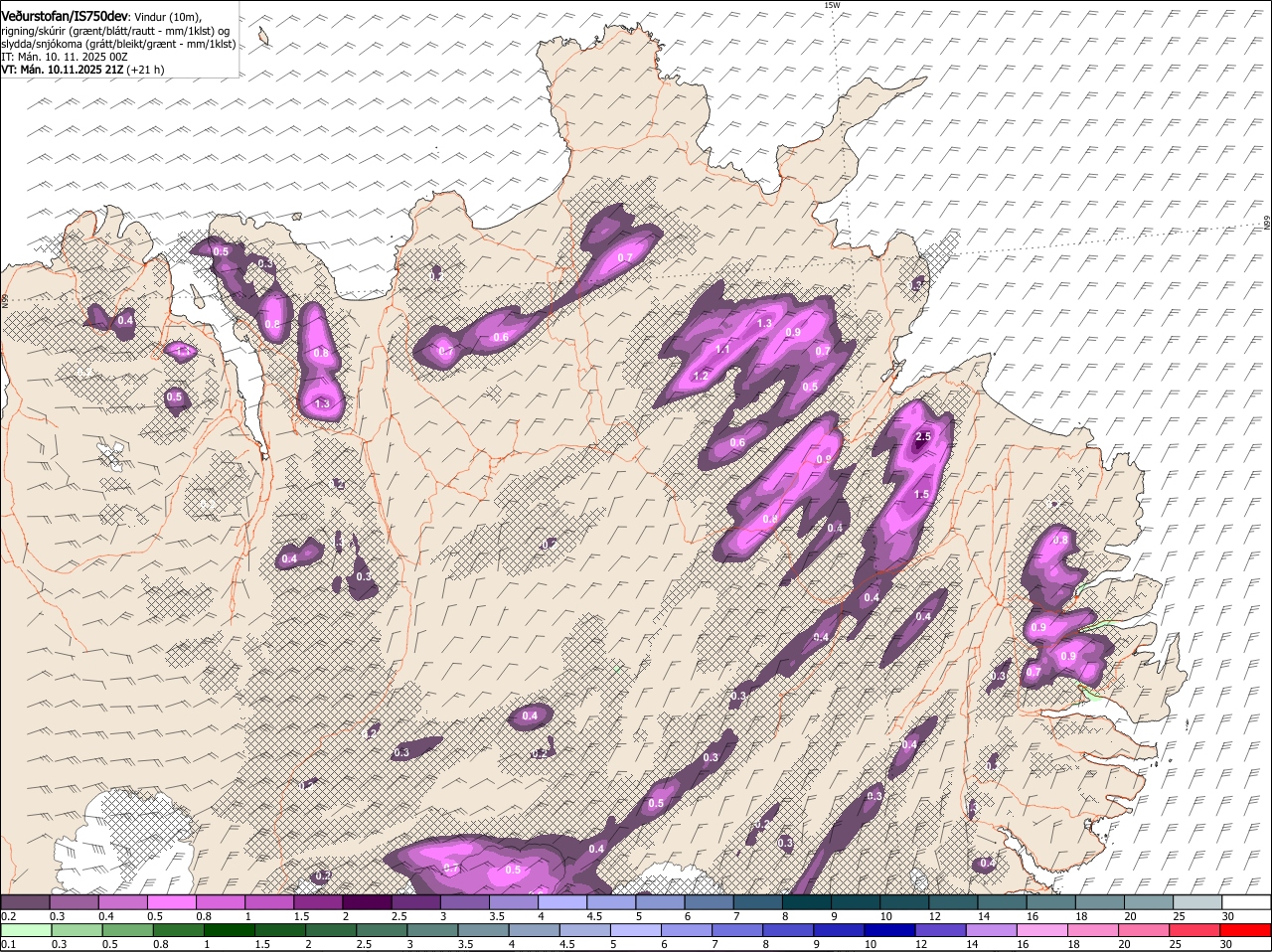Click upper legend swatch between 0.2 and 0.3

25,902
